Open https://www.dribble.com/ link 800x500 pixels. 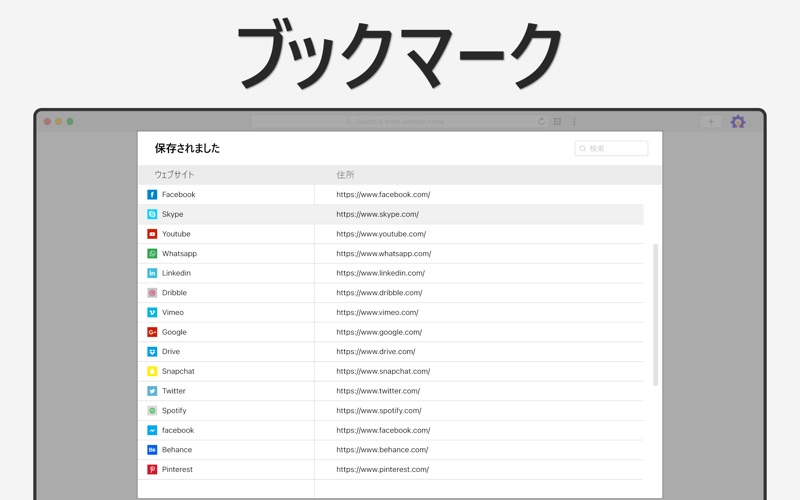[379, 293]
